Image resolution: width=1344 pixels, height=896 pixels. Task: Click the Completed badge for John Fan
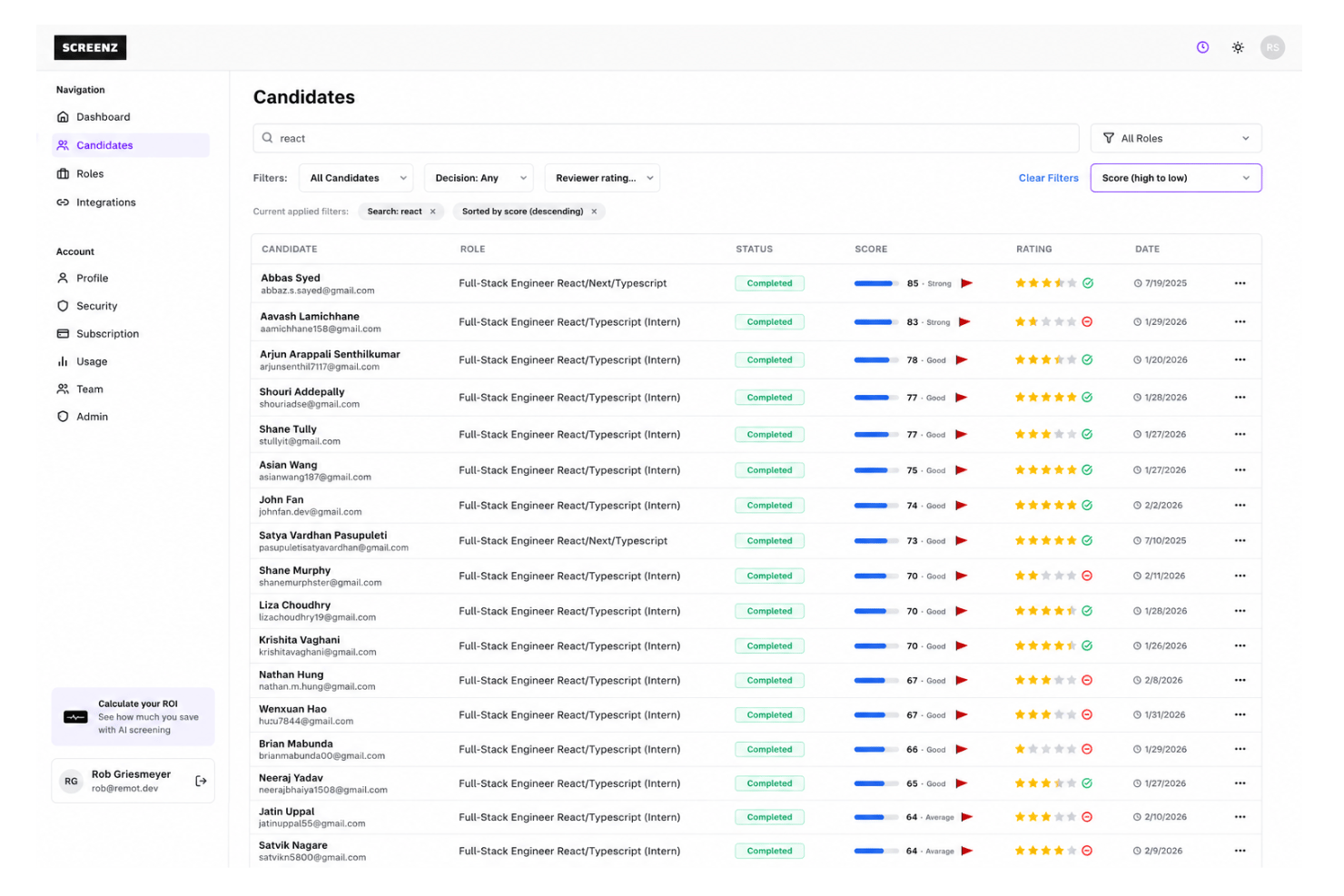click(769, 506)
